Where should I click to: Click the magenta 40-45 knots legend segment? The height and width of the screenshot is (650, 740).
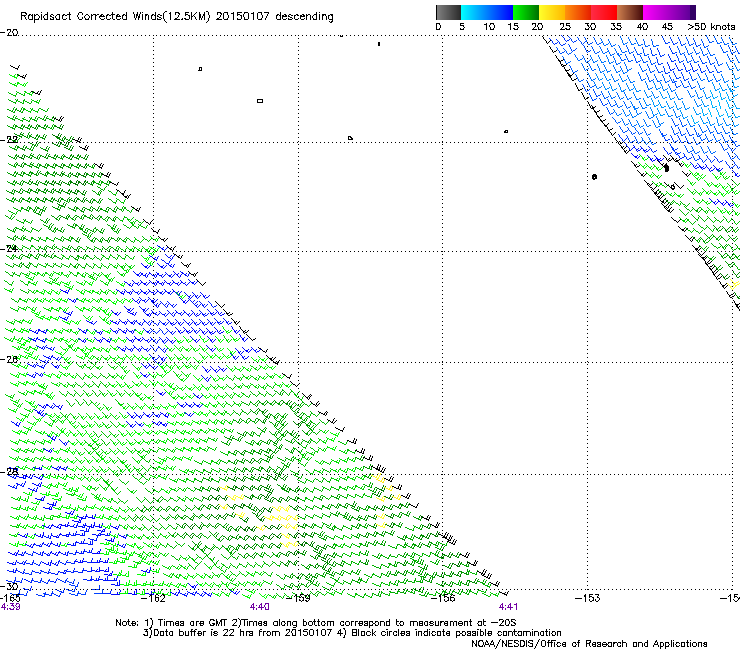point(656,12)
